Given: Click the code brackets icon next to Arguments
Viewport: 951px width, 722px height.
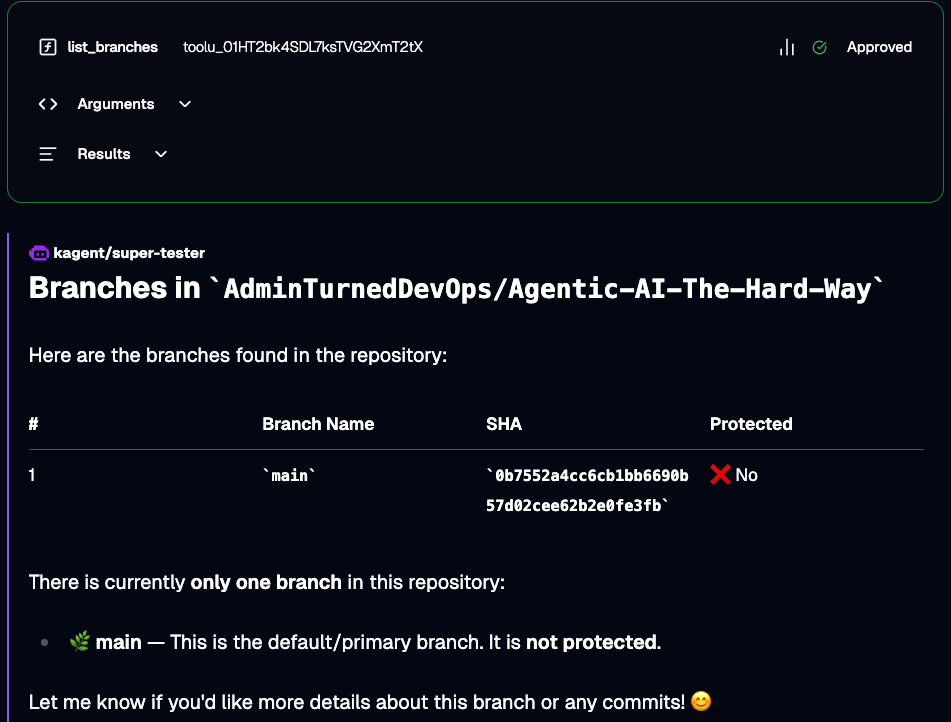Looking at the screenshot, I should [x=47, y=104].
